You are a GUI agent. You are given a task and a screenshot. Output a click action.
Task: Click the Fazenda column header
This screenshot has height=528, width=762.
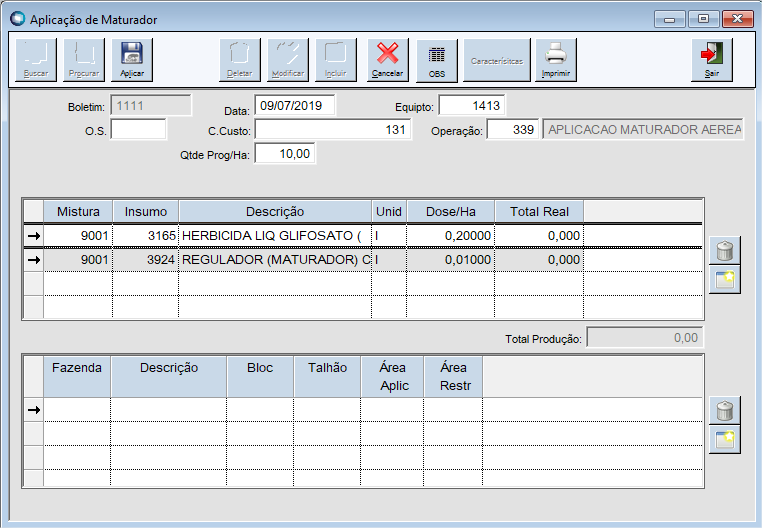tap(77, 377)
